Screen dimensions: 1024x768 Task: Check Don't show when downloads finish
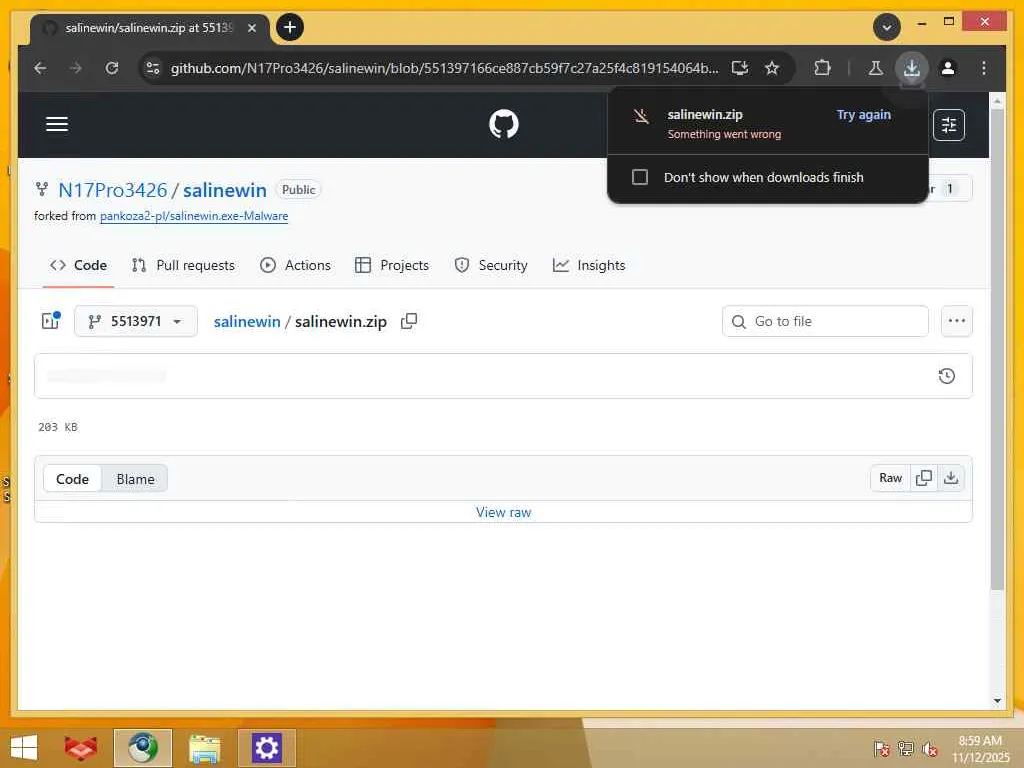(640, 177)
